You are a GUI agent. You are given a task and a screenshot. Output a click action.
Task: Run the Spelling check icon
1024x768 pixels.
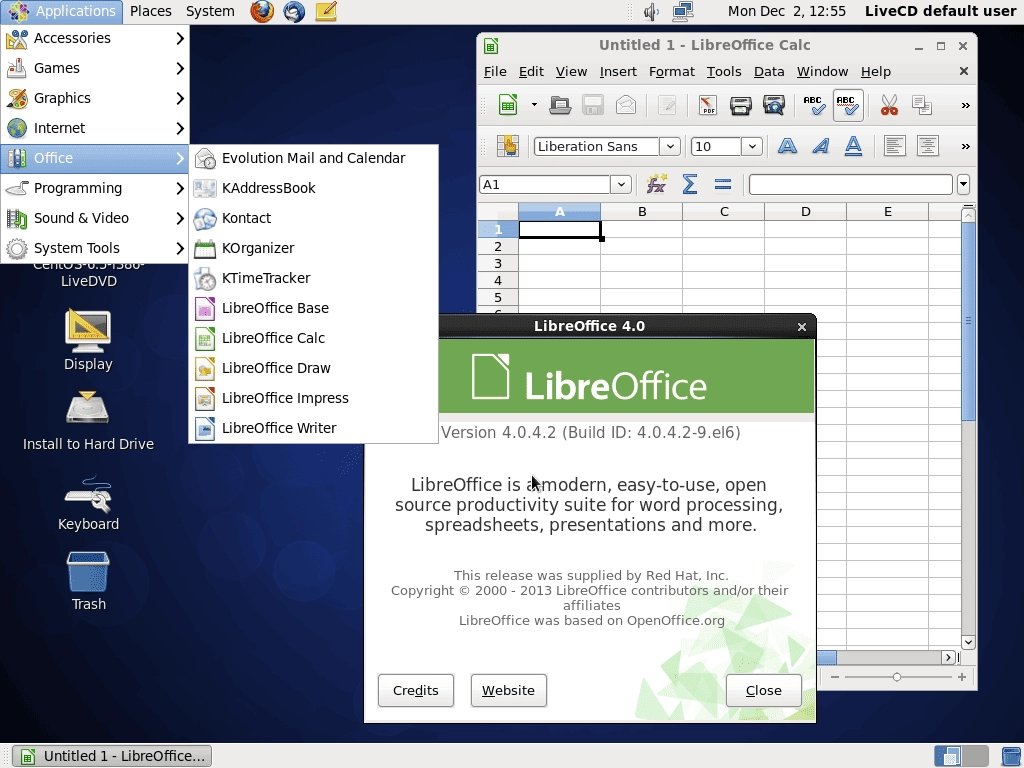[x=814, y=105]
